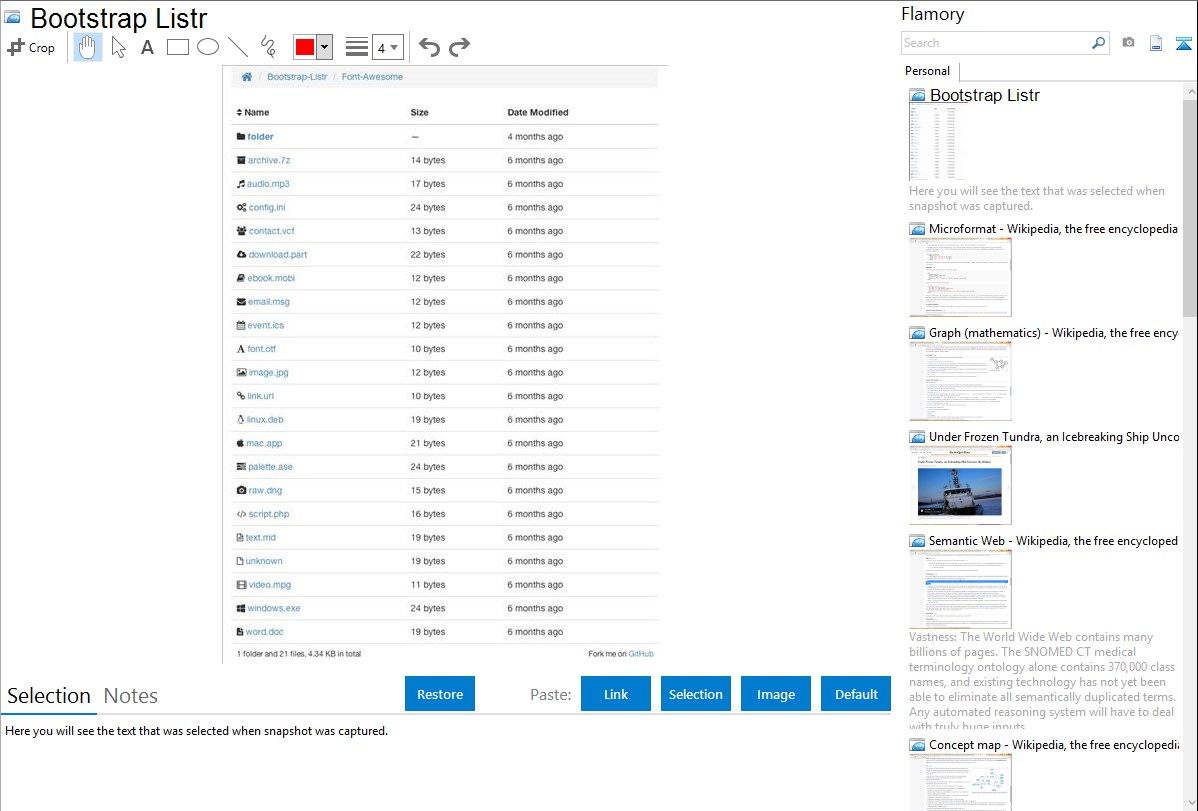Click the GitHub link in the footer
This screenshot has height=811, width=1198.
[641, 654]
